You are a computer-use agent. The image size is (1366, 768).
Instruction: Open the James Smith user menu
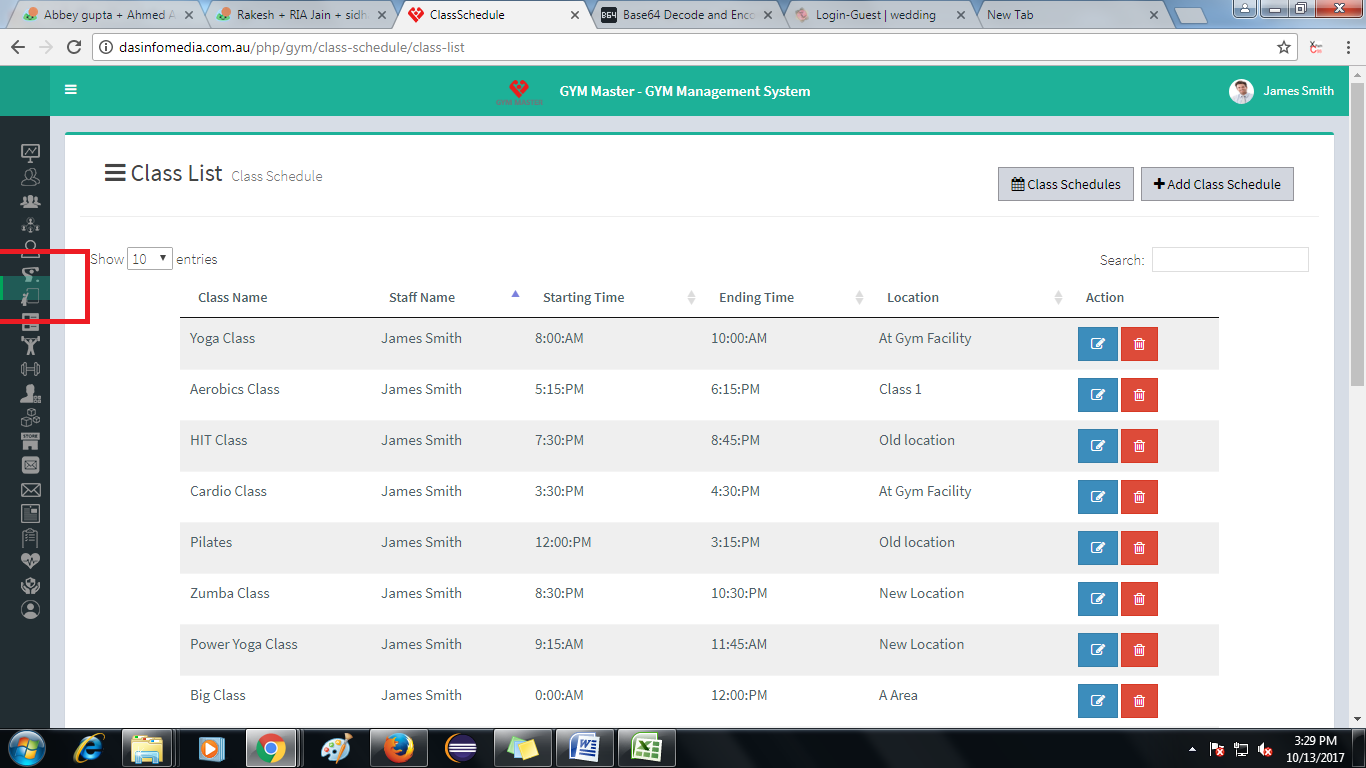coord(1282,91)
